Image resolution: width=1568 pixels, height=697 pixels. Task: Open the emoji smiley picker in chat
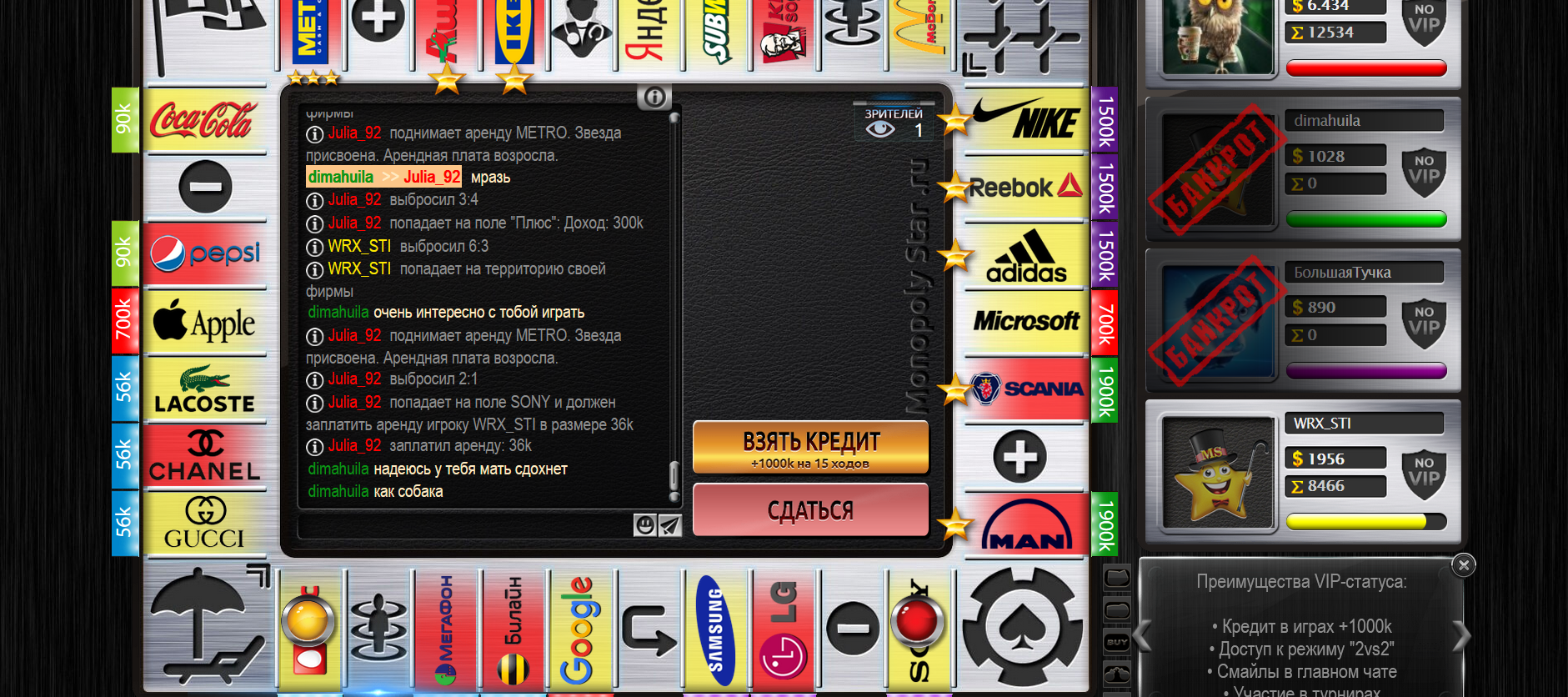[645, 524]
